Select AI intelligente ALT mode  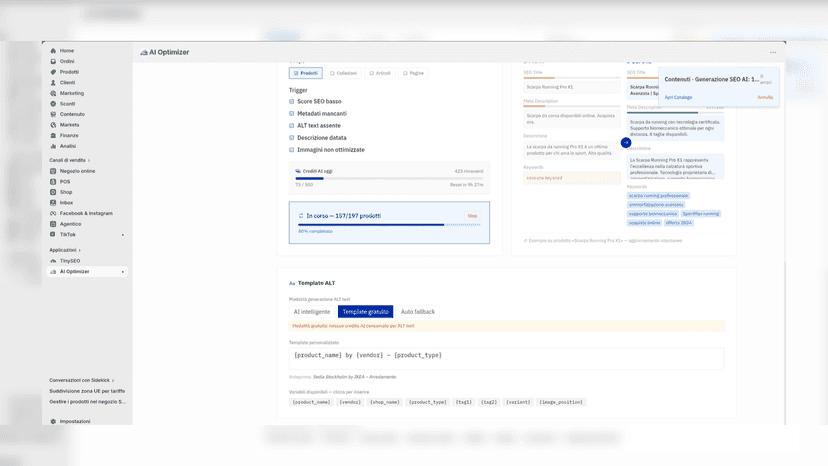click(312, 312)
